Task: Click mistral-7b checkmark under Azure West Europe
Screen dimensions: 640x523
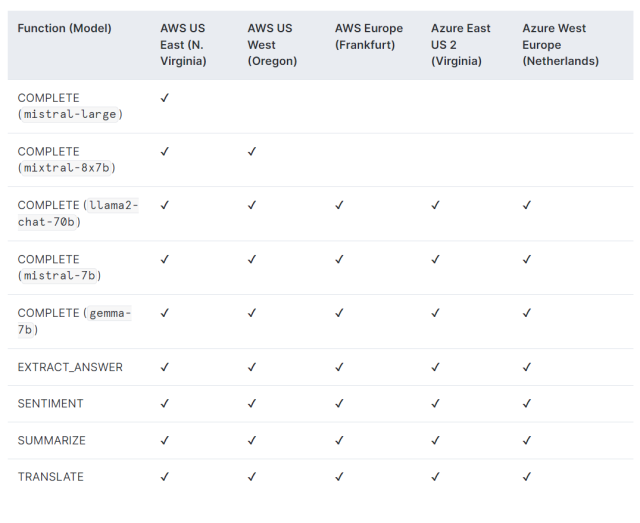Action: click(x=527, y=259)
